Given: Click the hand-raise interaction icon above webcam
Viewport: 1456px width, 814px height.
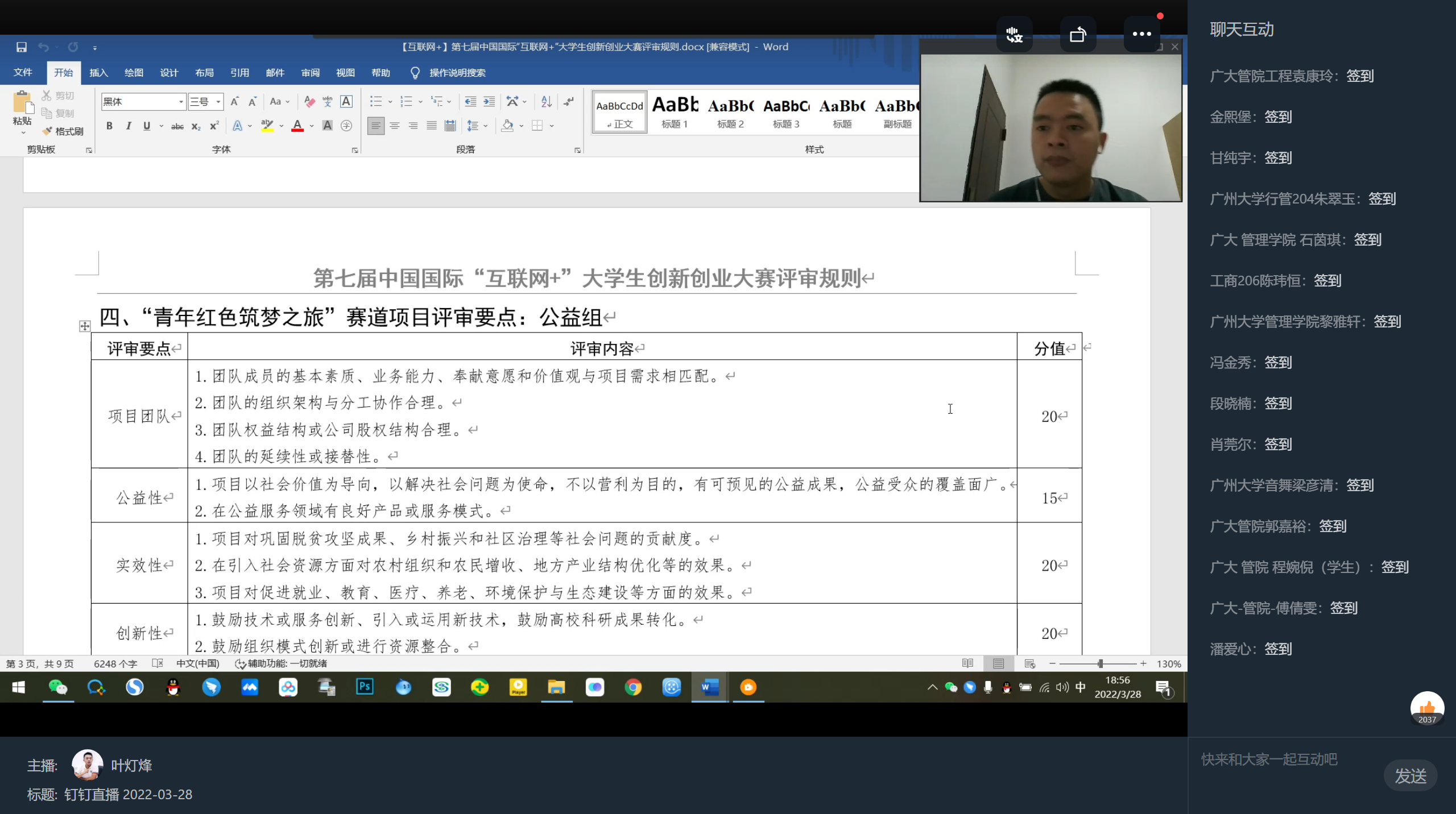Looking at the screenshot, I should pos(1014,34).
